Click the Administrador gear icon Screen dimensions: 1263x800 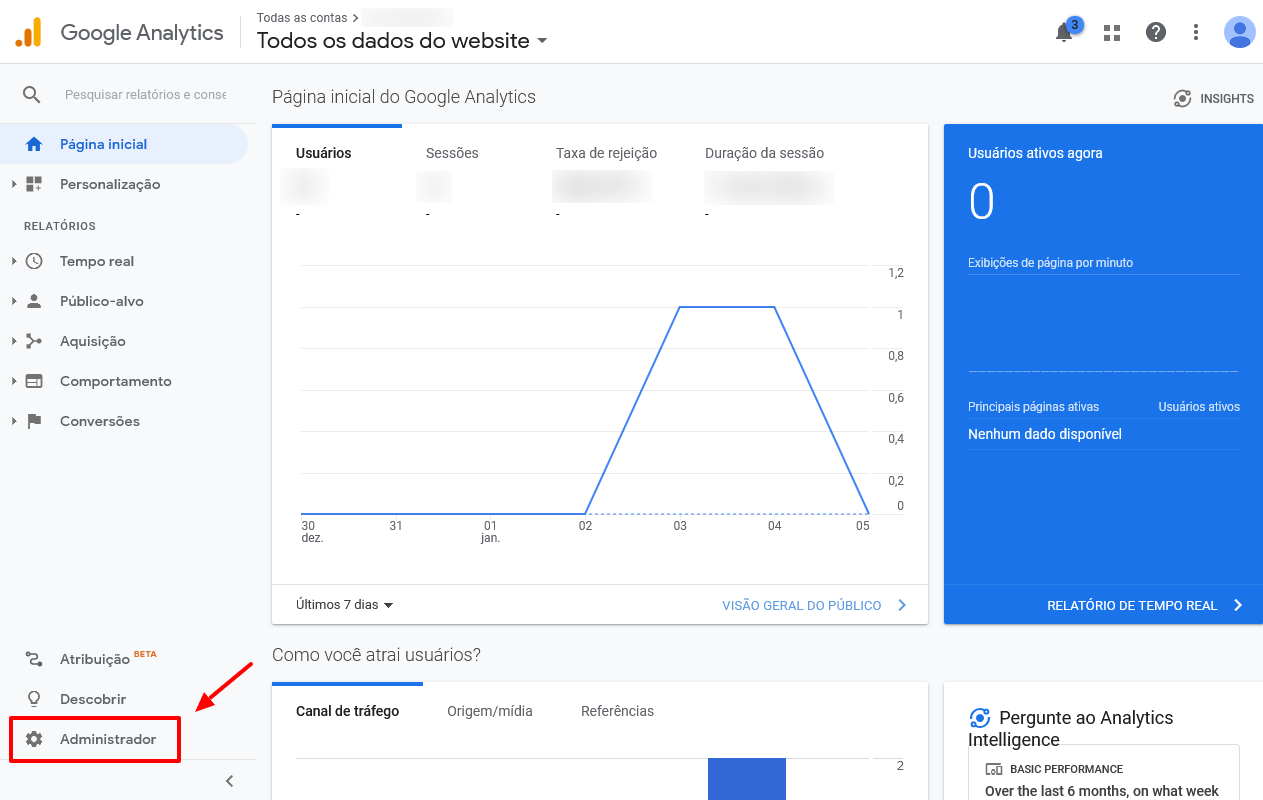[x=34, y=739]
